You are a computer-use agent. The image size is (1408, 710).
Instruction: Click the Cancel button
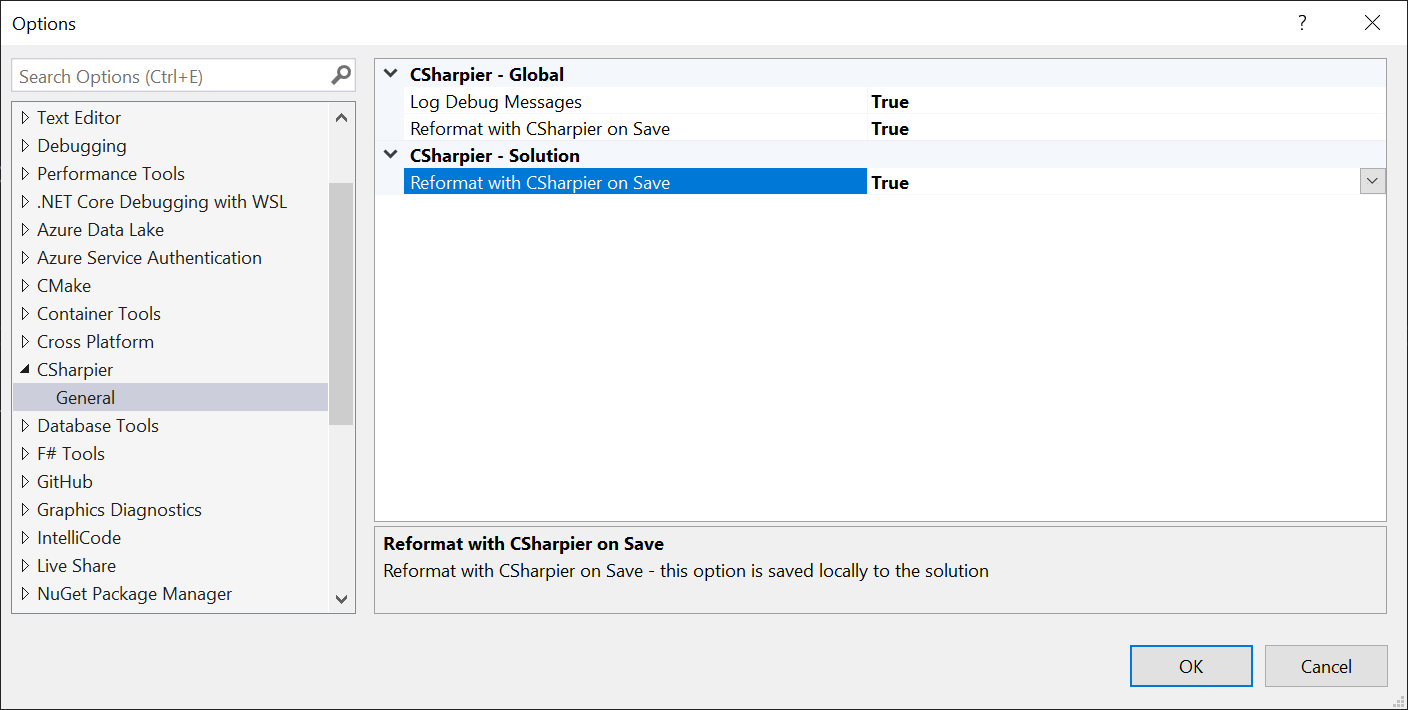(x=1326, y=665)
